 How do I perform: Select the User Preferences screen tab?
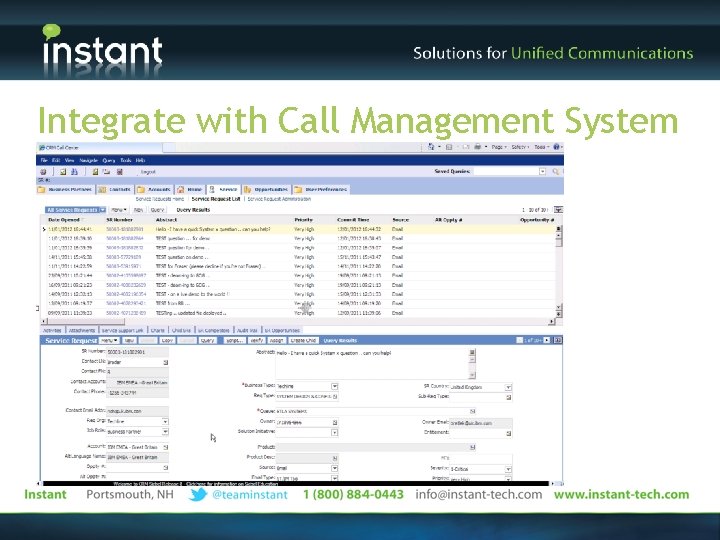[x=321, y=189]
